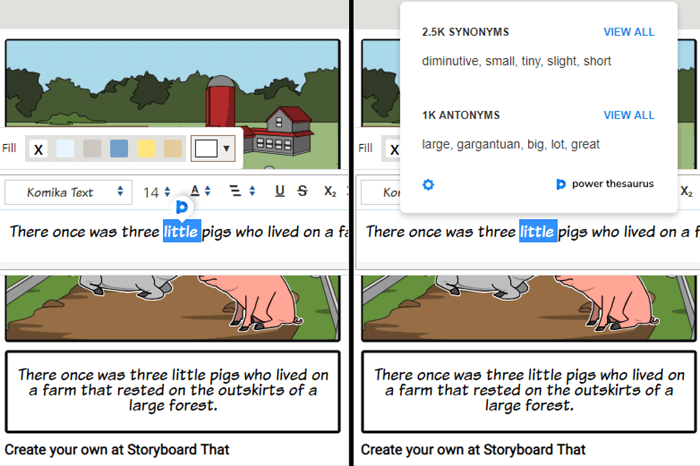Click highlighted word 'little' in left editor
Viewport: 700px width, 466px height.
point(181,231)
